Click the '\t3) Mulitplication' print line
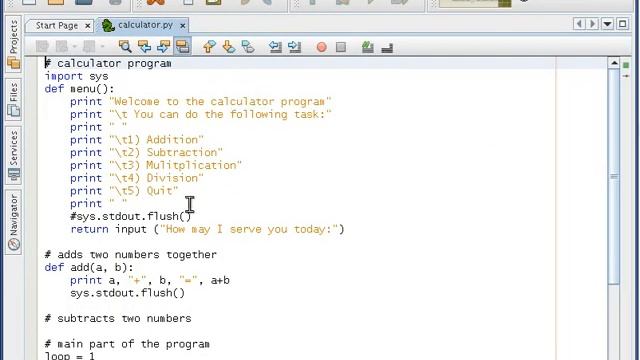This screenshot has height=360, width=640. pos(156,165)
